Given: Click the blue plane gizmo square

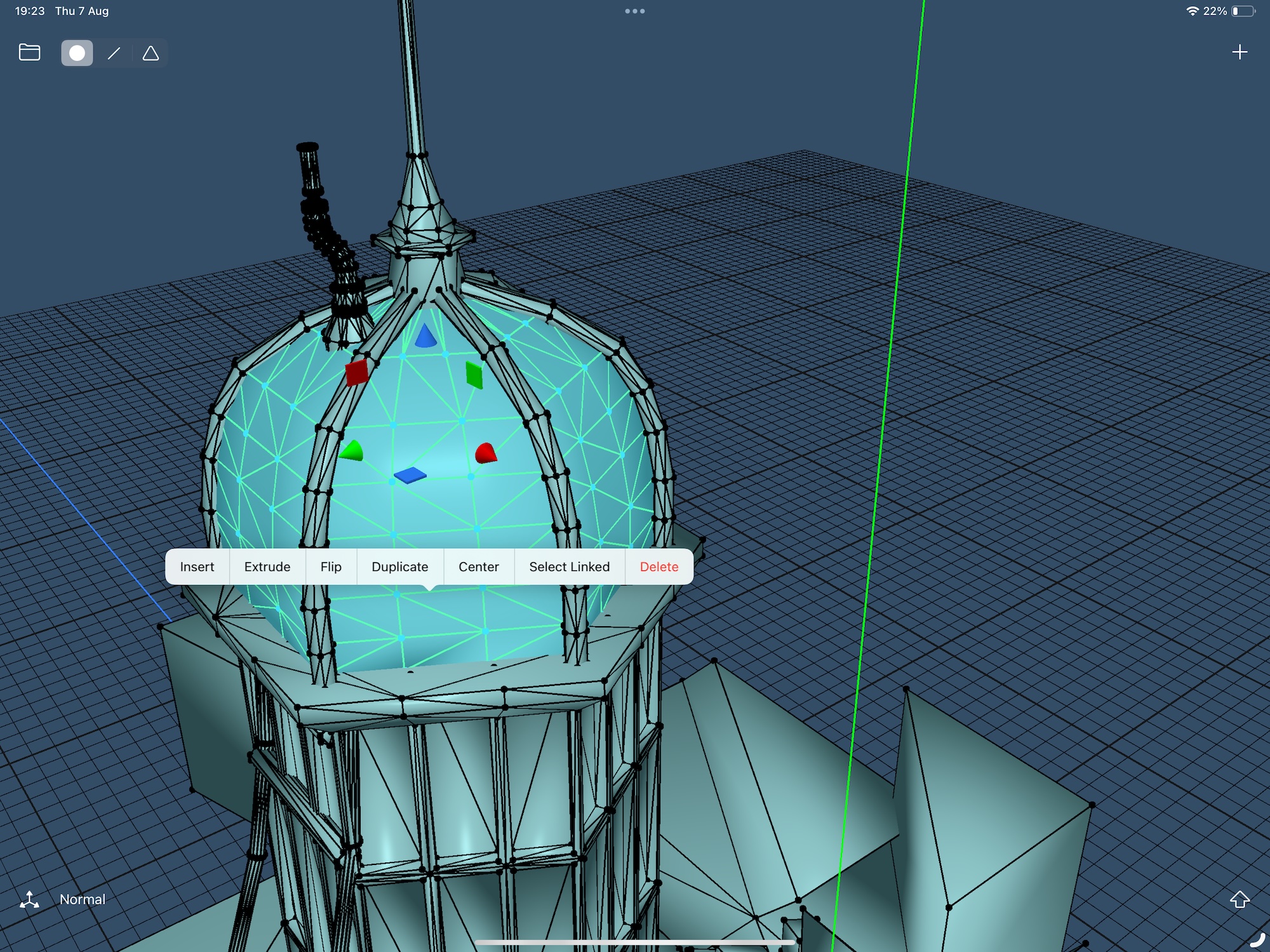Looking at the screenshot, I should tap(410, 475).
